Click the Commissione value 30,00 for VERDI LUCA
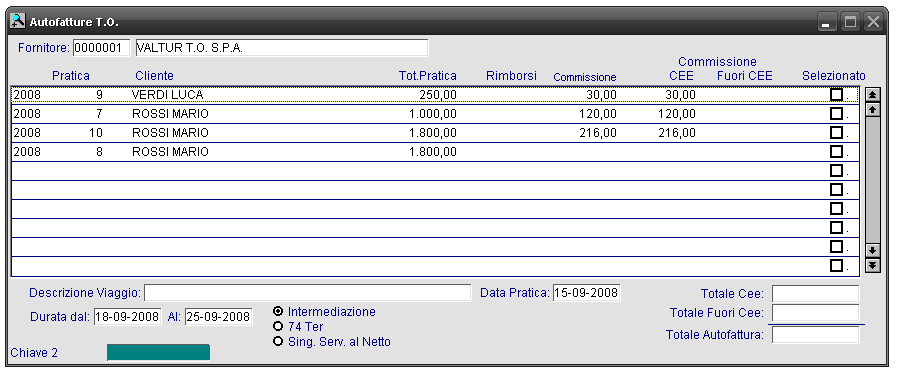Screen dimensions: 897x376 (601, 95)
